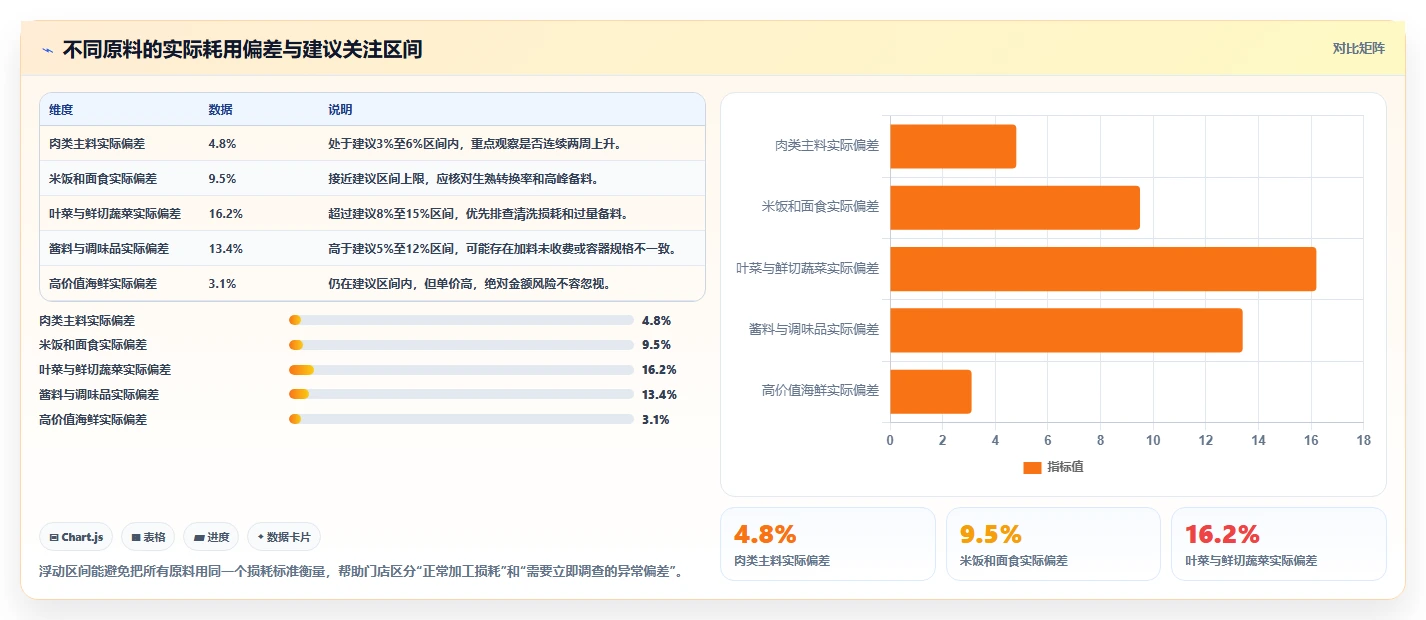This screenshot has height=620, width=1426.
Task: Open the 16.2% 叶菜与鲜切蔬菜 data card
Action: [x=1279, y=544]
